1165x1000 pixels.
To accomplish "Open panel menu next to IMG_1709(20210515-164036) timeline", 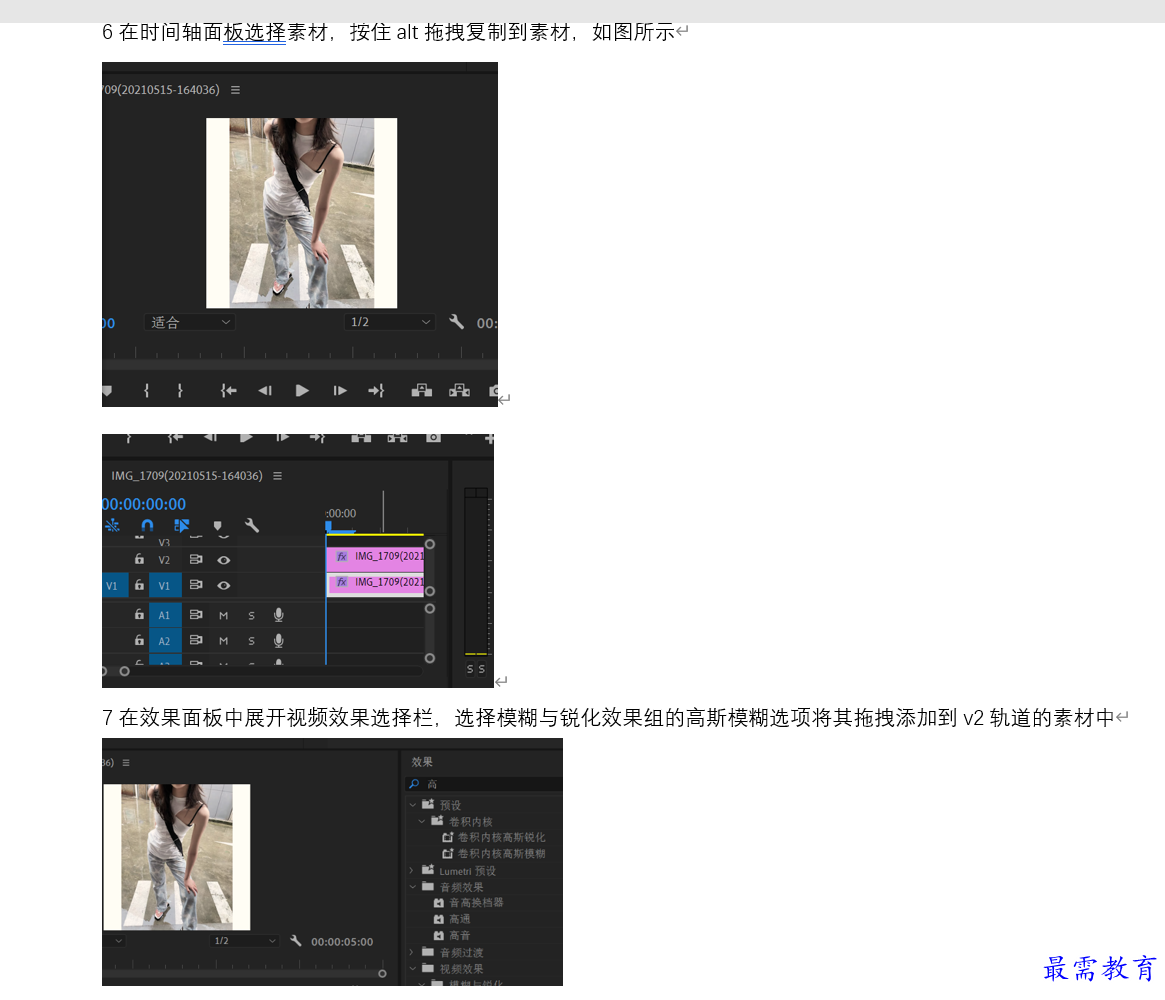I will click(x=277, y=475).
